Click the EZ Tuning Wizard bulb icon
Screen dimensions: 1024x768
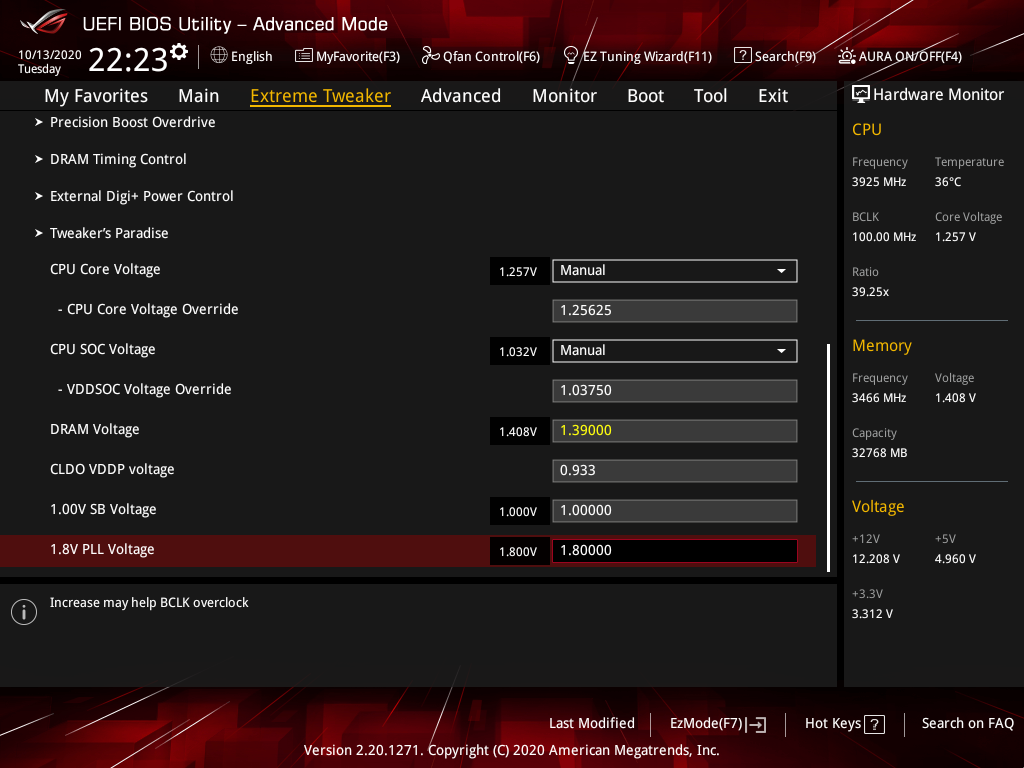(571, 56)
